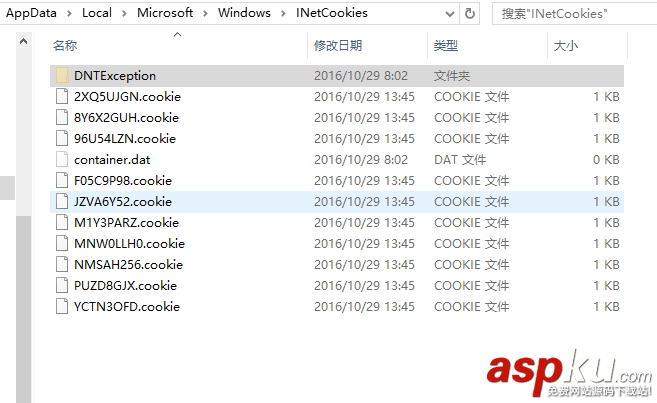The image size is (657, 403).
Task: Click the DNTException folder icon
Action: click(61, 76)
